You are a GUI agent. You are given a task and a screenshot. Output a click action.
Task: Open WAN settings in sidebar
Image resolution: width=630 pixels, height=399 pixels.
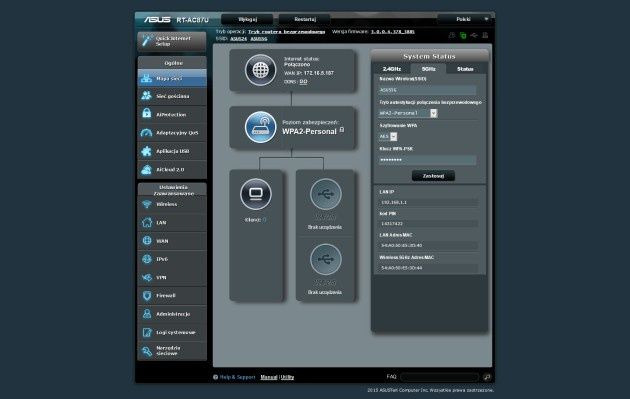point(172,241)
